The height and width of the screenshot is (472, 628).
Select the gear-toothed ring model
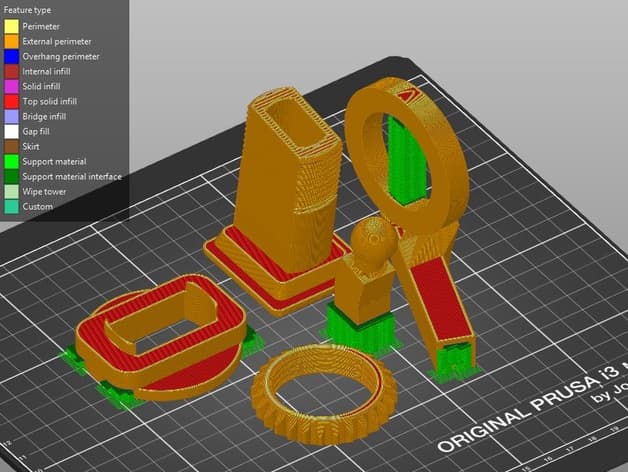(x=324, y=395)
